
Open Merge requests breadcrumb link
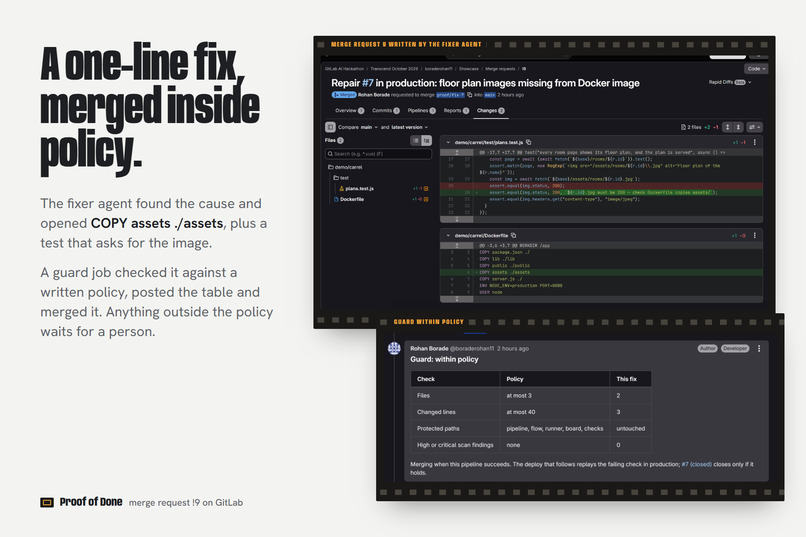tap(500, 69)
